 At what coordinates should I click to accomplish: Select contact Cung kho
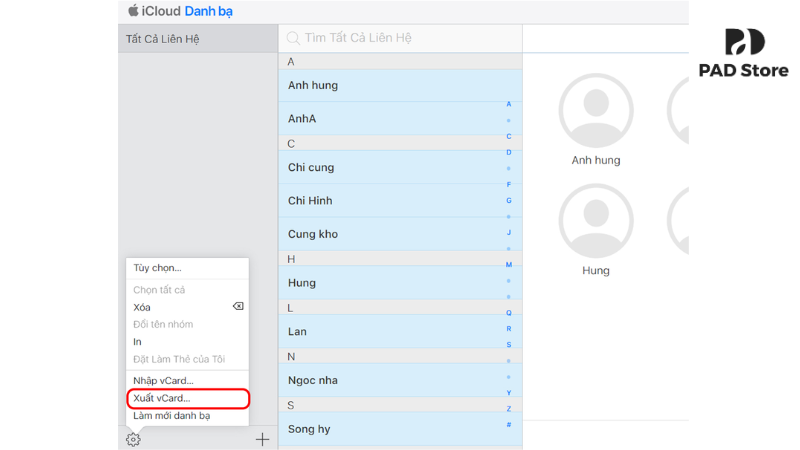tap(401, 234)
